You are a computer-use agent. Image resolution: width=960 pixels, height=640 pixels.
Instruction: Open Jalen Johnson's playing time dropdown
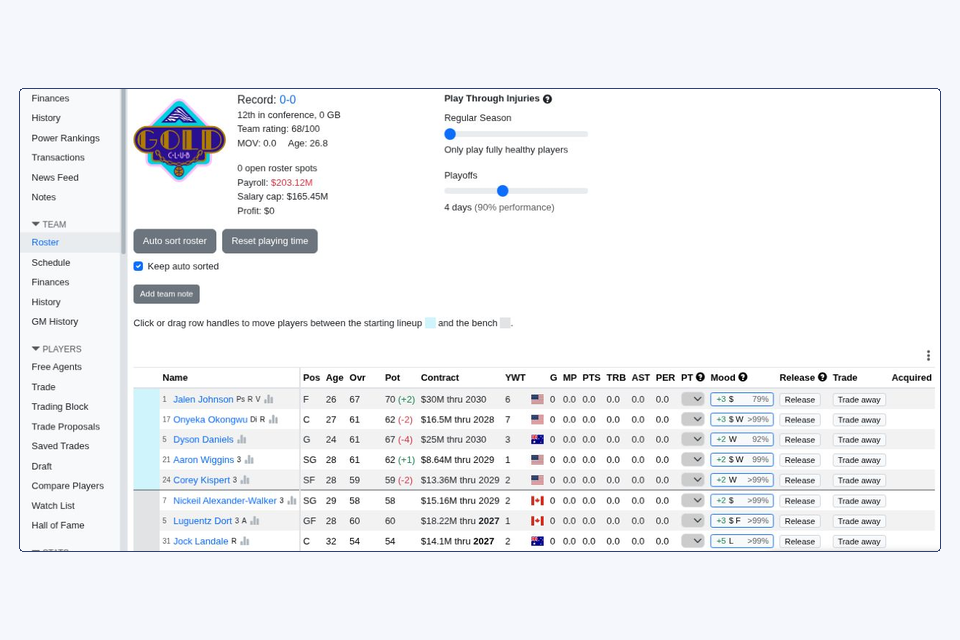tap(692, 399)
